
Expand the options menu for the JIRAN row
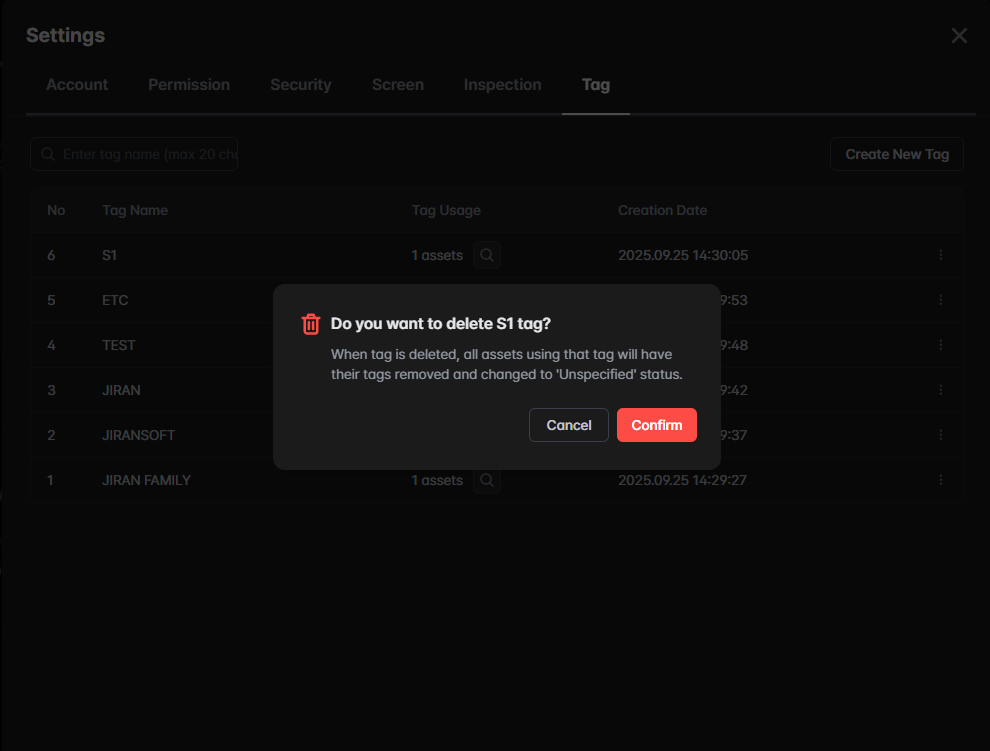coord(940,390)
